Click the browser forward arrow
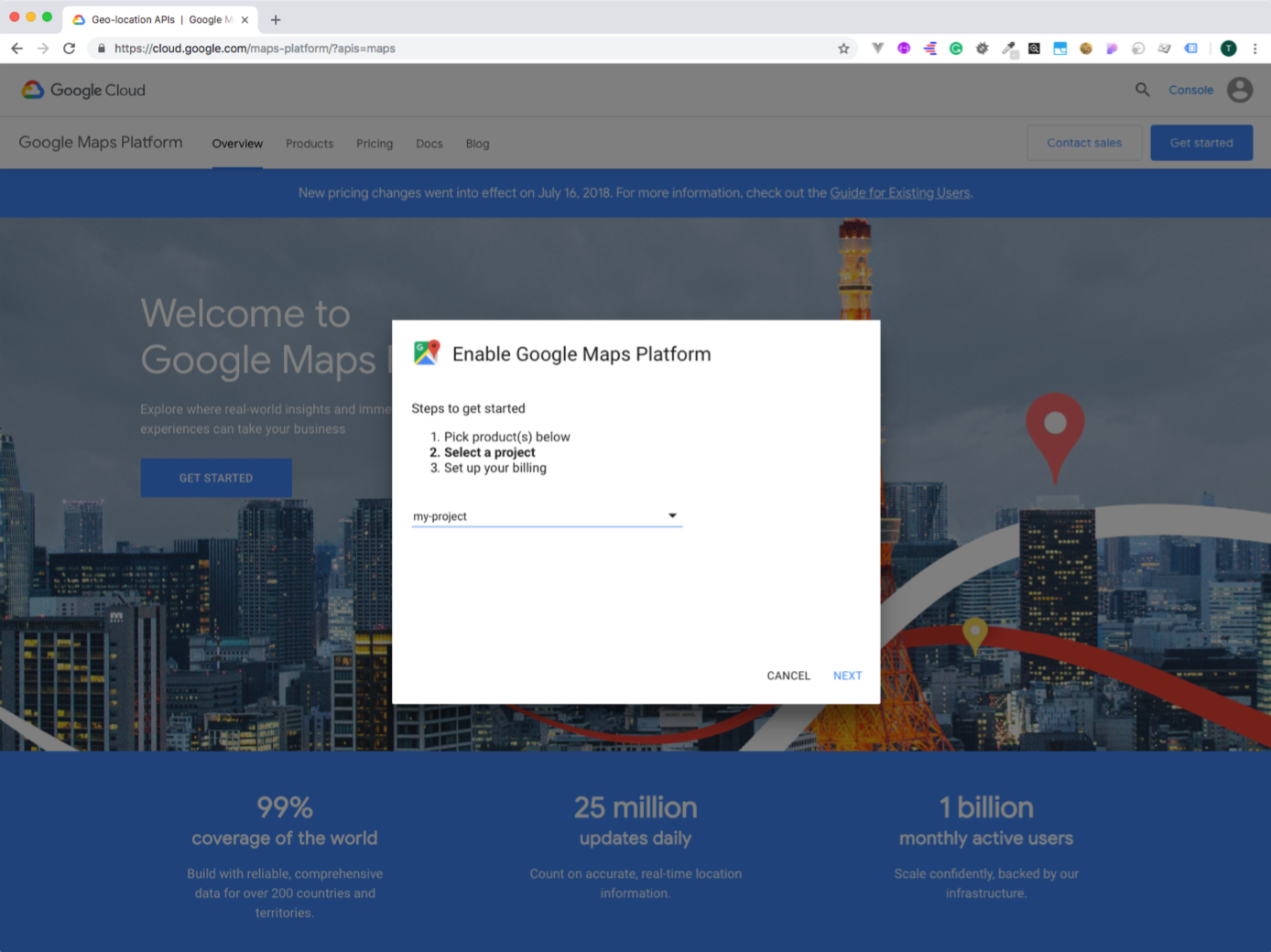This screenshot has width=1271, height=952. coord(43,49)
